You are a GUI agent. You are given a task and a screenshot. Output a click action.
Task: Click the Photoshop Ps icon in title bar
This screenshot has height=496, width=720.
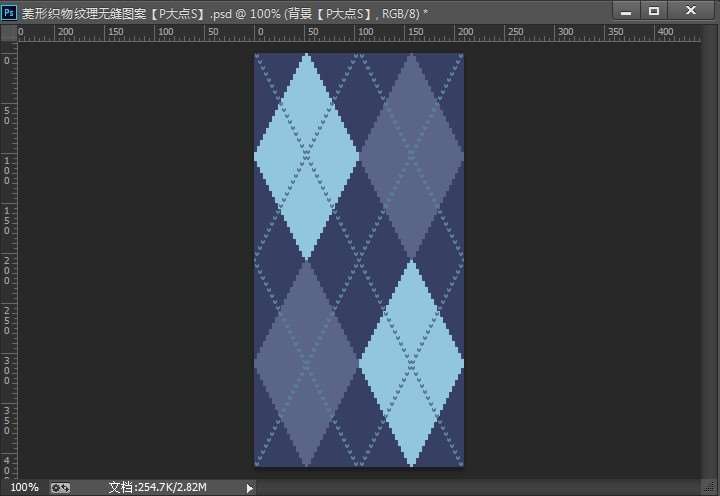point(9,12)
